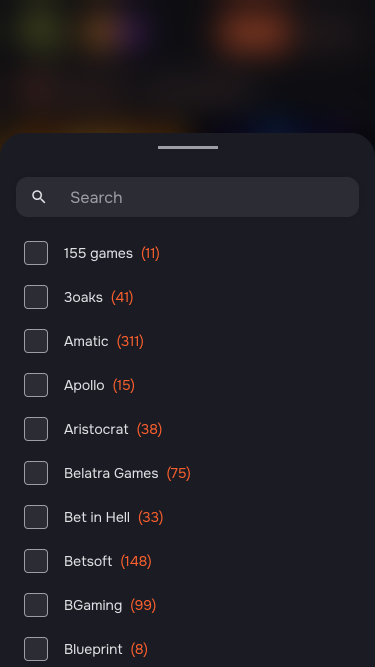Click the magnifier search icon
The width and height of the screenshot is (375, 667).
[x=39, y=197]
